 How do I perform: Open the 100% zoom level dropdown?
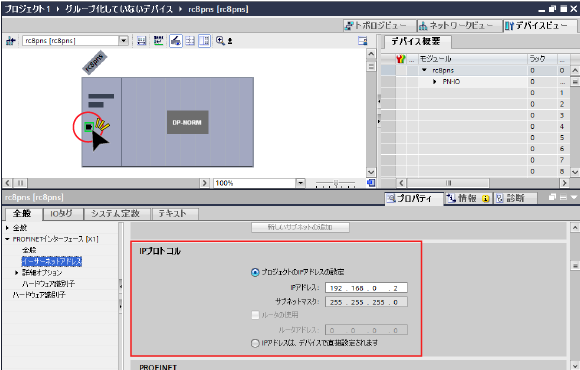point(301,183)
